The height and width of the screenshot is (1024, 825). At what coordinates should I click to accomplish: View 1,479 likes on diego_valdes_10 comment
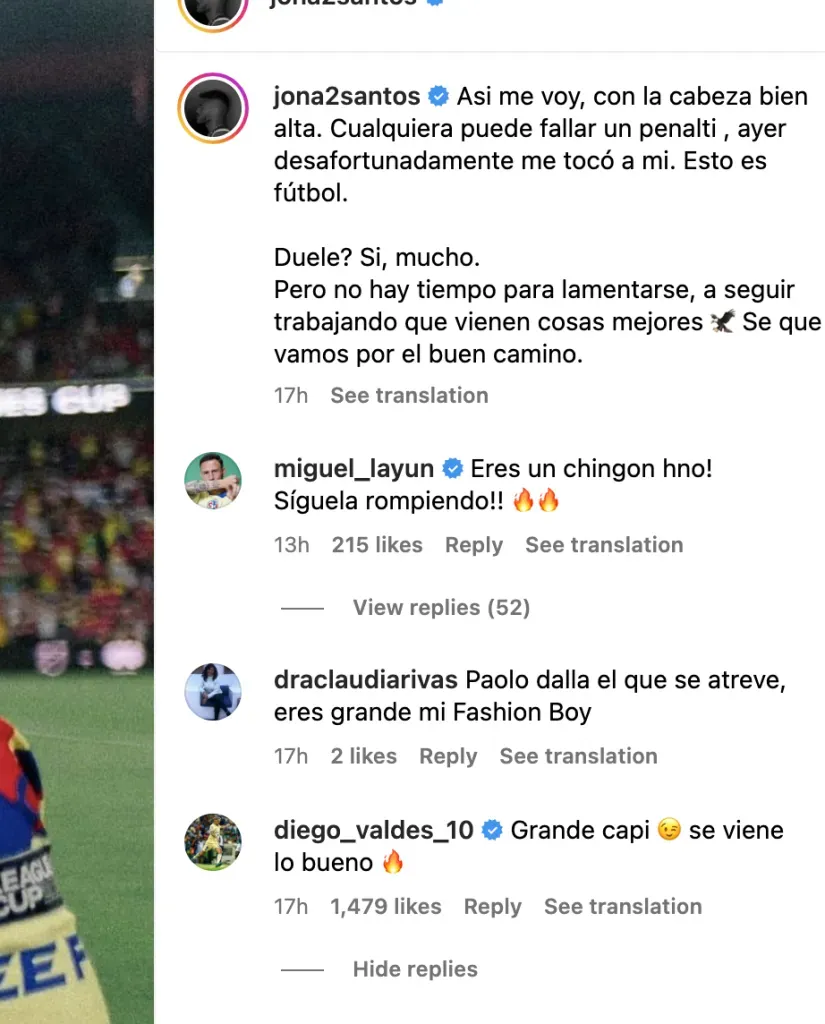pyautogui.click(x=385, y=906)
